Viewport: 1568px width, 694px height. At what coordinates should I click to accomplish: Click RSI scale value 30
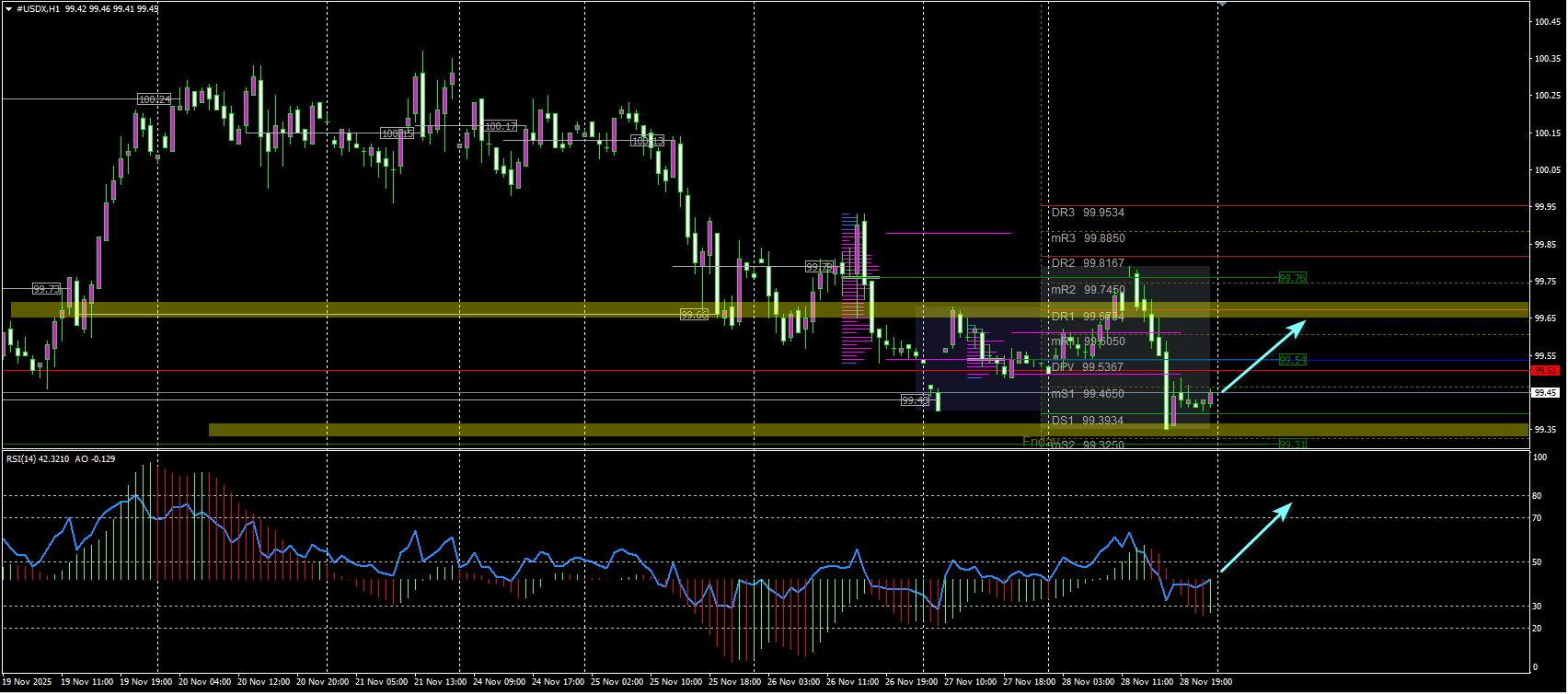[1537, 607]
